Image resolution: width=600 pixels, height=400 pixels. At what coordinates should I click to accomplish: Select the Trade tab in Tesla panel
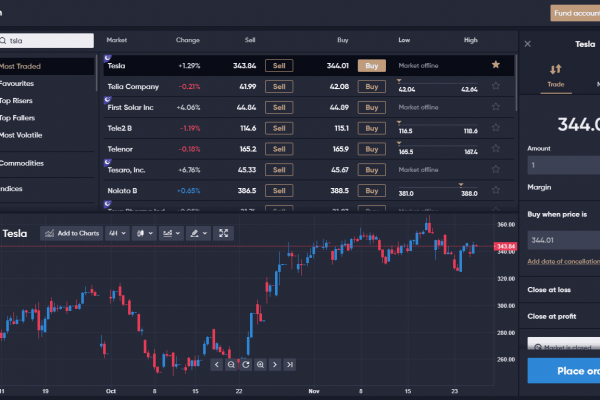coord(556,76)
